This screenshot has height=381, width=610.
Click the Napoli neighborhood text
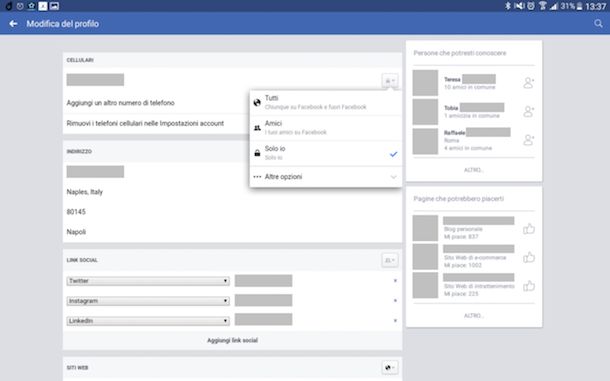coord(76,232)
